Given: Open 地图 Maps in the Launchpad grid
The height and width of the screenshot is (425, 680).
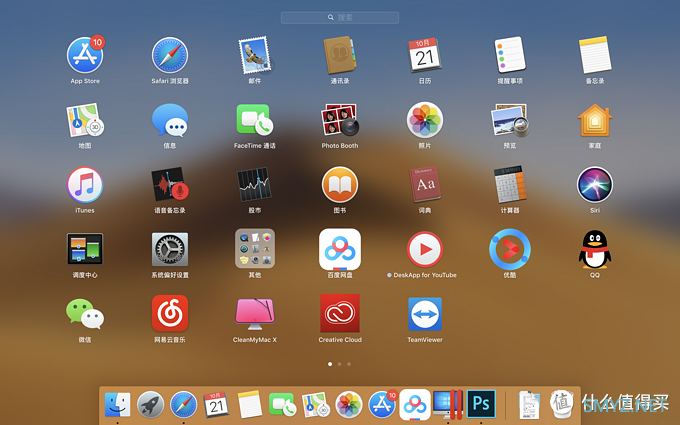Looking at the screenshot, I should (85, 120).
